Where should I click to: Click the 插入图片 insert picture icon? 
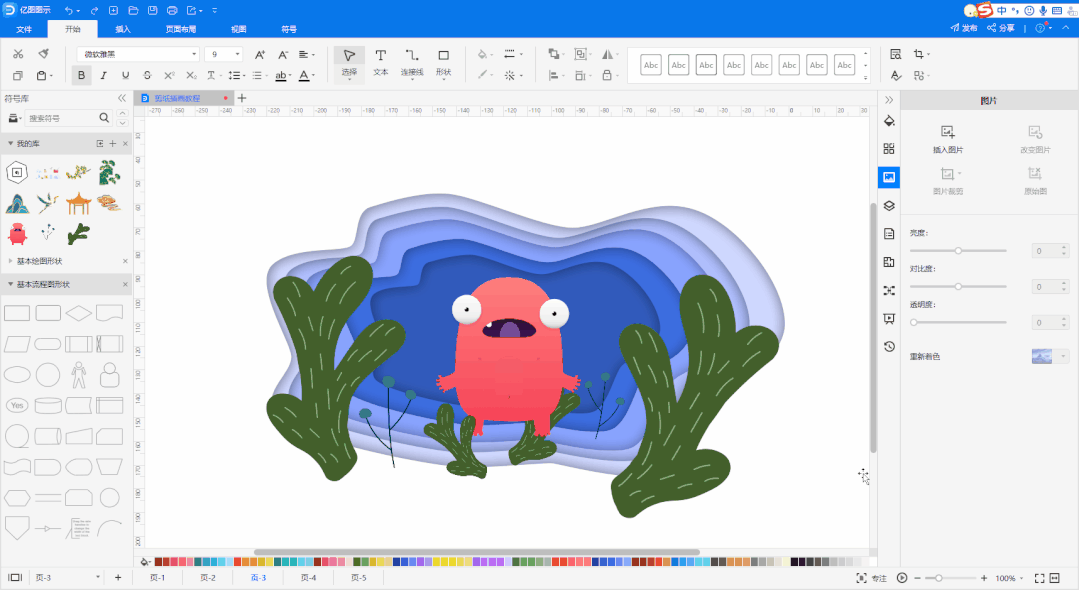(948, 131)
